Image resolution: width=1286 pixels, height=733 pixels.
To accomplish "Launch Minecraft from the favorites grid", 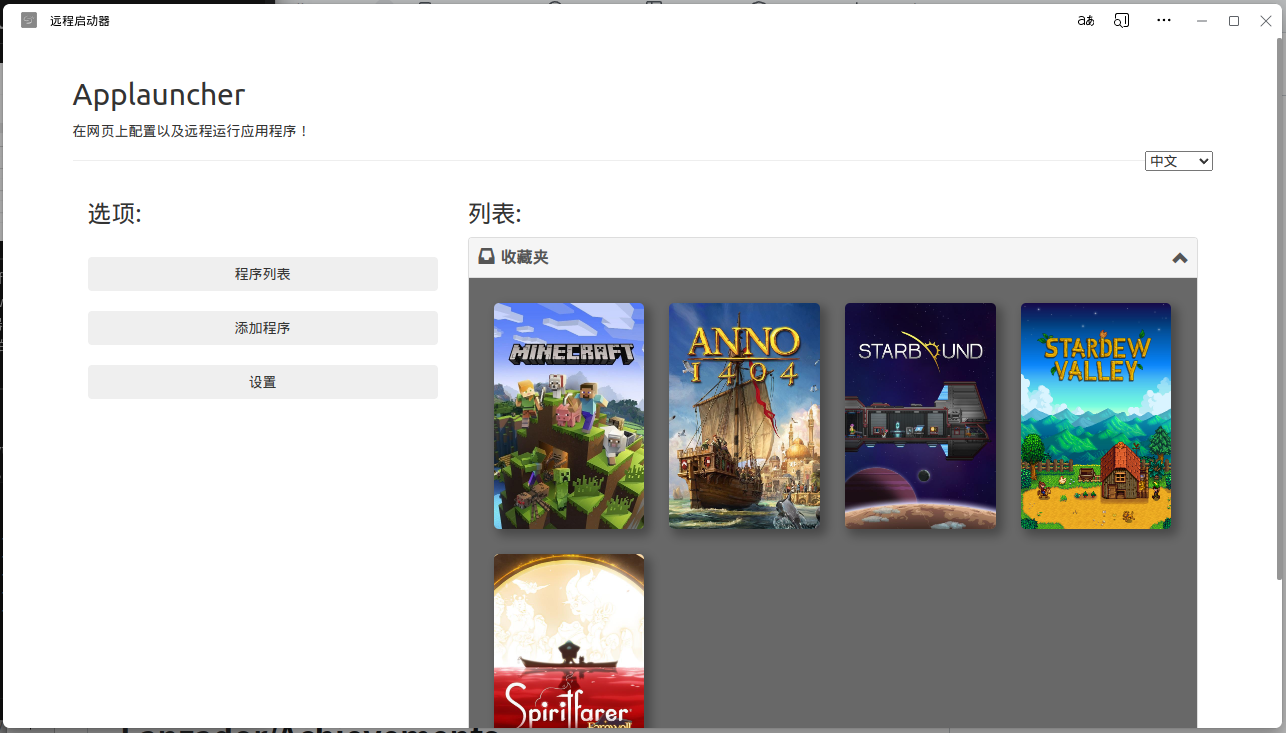I will click(568, 416).
